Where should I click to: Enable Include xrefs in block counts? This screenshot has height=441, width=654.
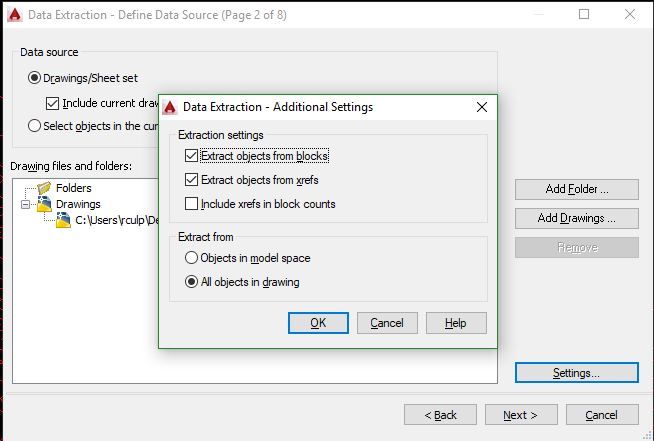click(x=191, y=204)
